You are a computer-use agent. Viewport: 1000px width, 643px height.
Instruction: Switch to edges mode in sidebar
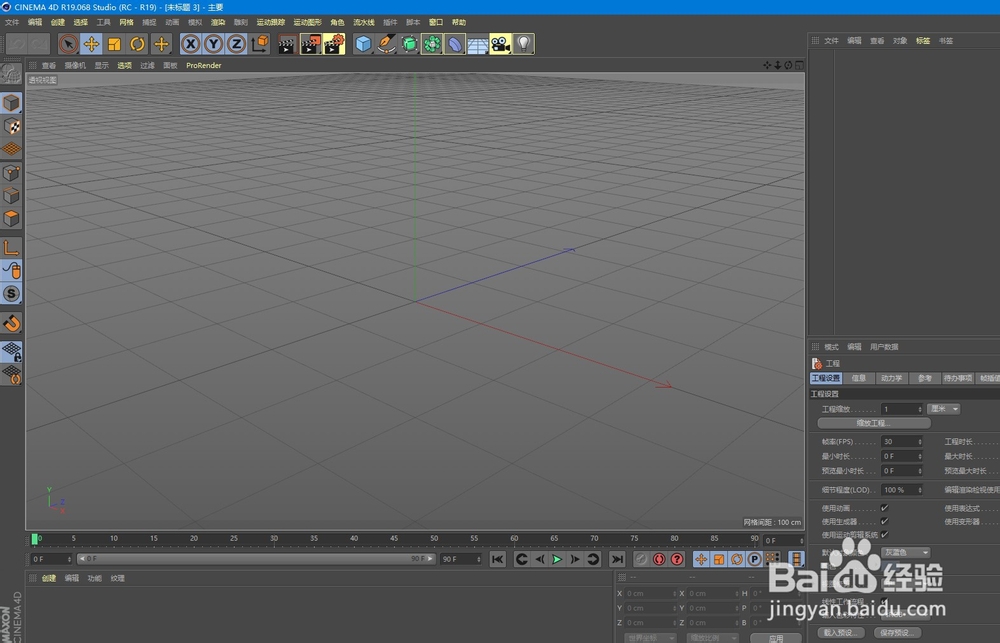pyautogui.click(x=11, y=195)
